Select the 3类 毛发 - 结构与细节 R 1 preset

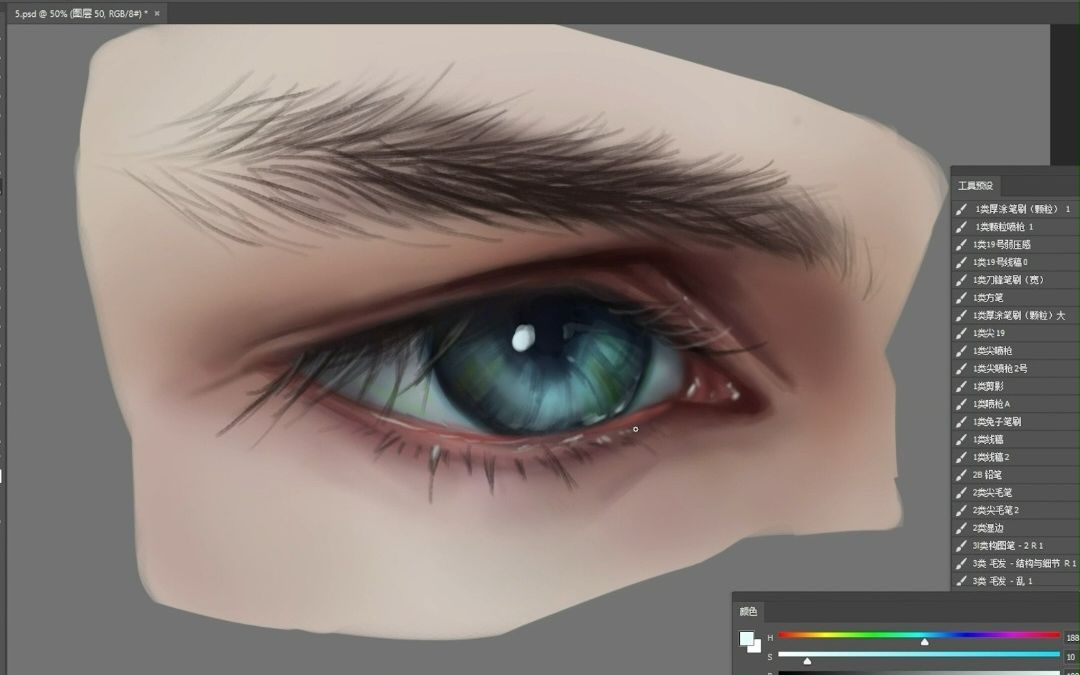tap(1016, 563)
